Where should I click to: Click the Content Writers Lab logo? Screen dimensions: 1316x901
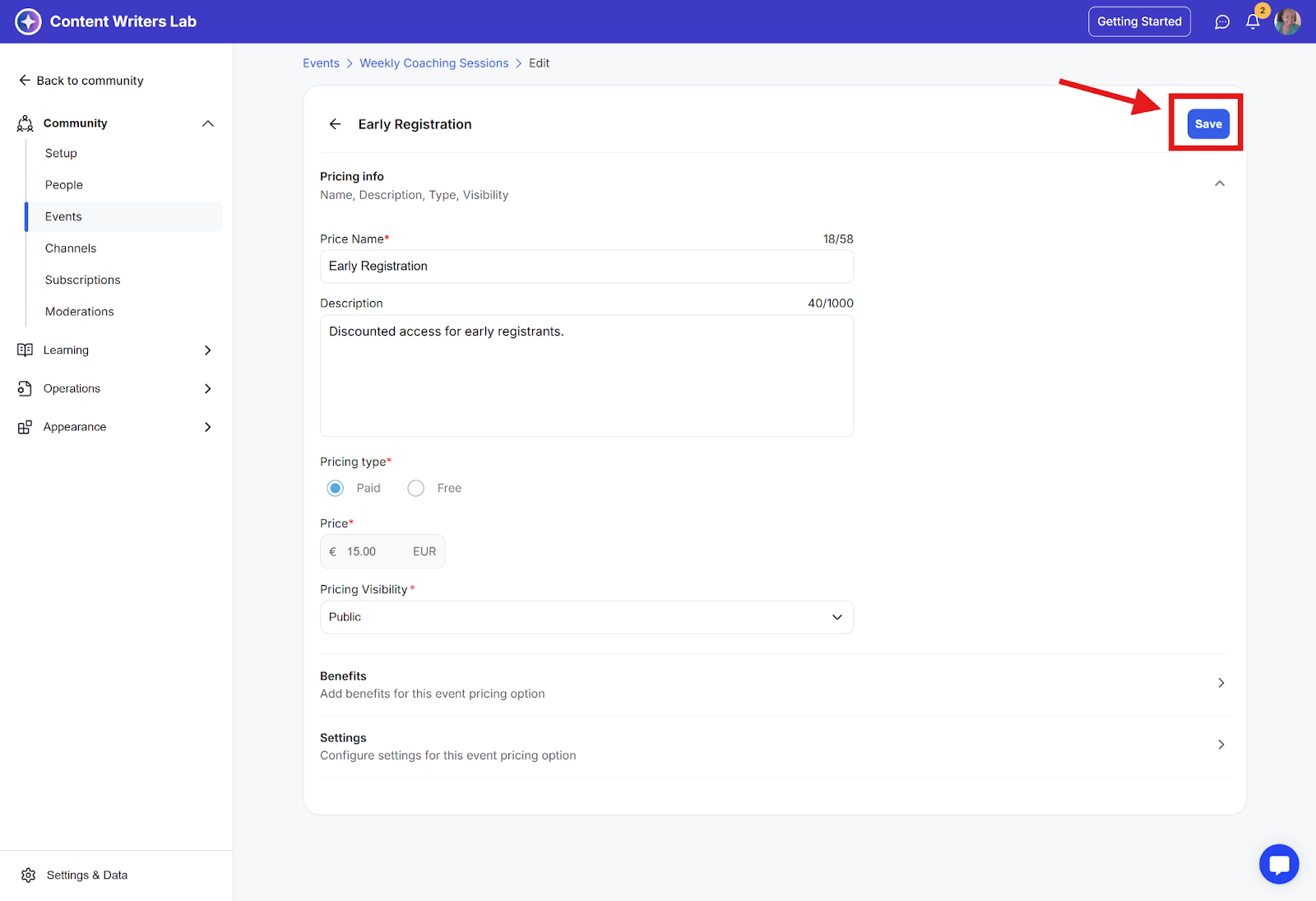[x=28, y=21]
